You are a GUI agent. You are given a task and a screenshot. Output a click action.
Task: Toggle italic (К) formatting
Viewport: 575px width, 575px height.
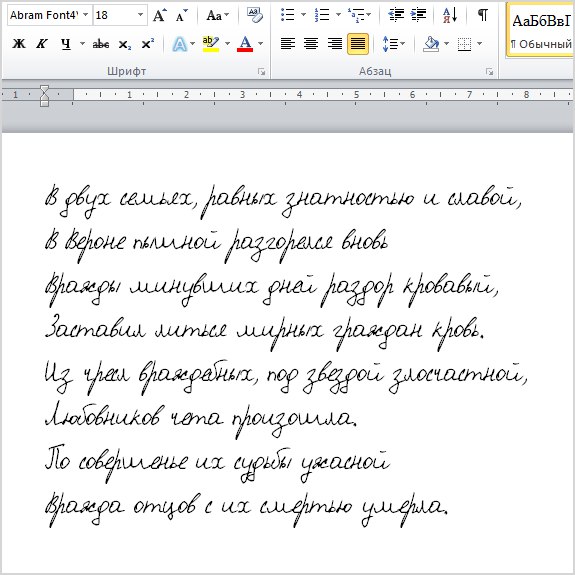pos(41,44)
